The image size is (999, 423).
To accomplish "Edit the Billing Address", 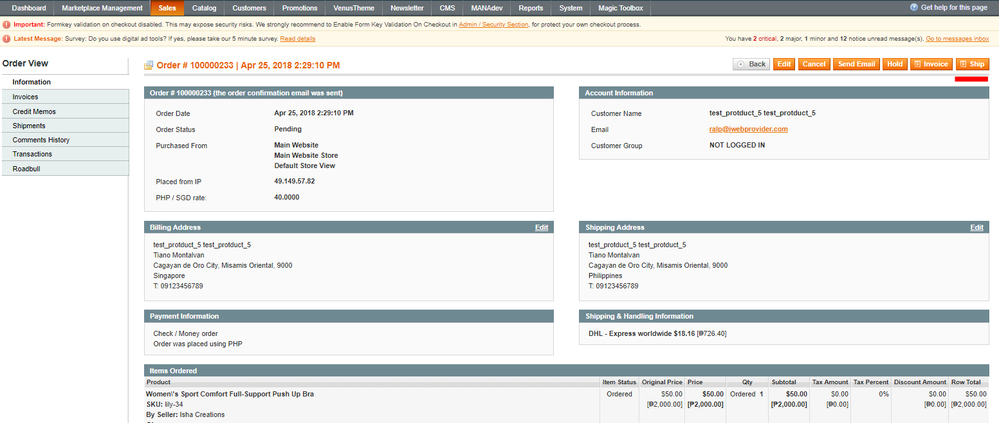I will pos(541,227).
